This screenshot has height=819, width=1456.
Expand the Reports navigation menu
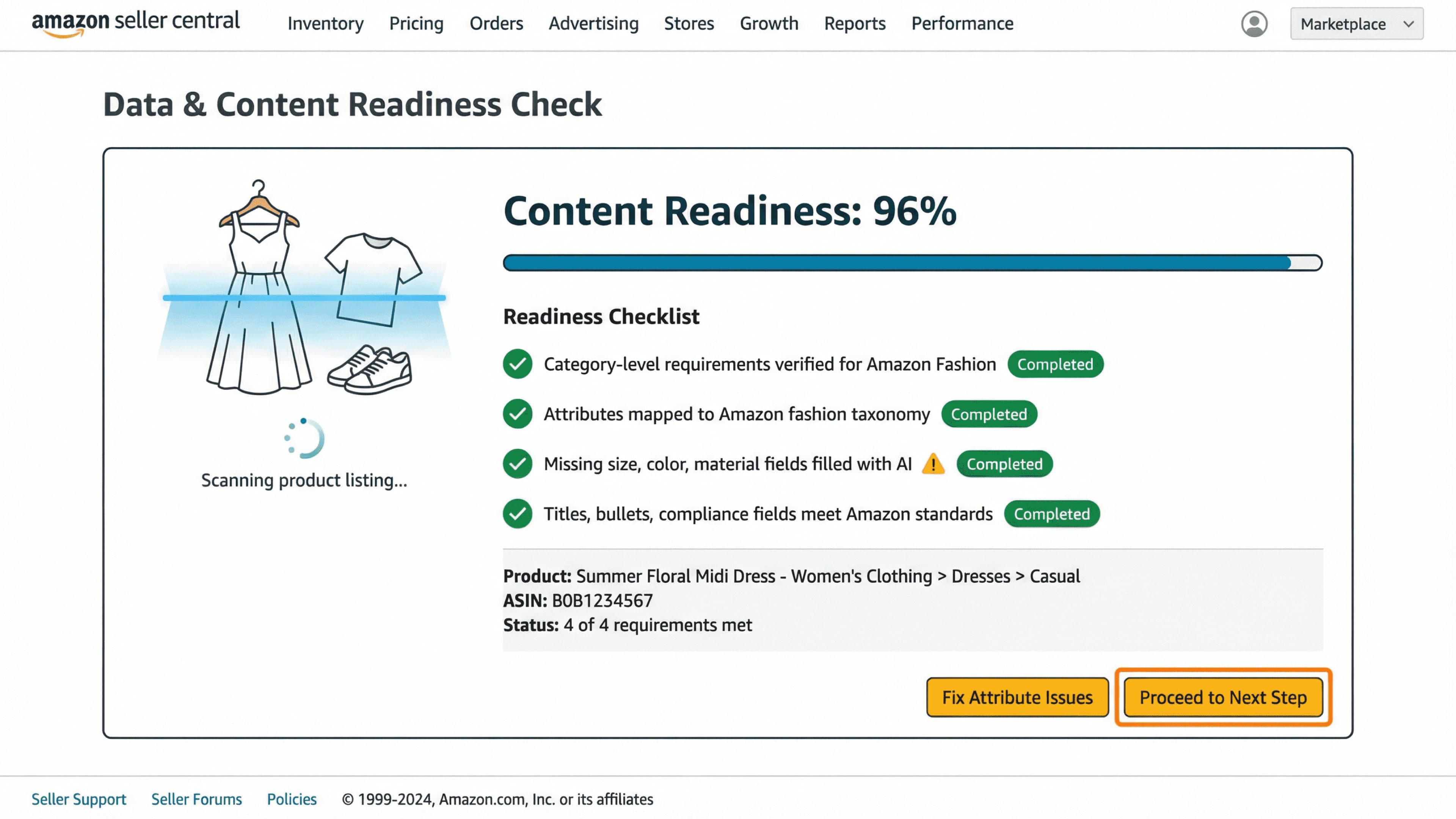854,24
